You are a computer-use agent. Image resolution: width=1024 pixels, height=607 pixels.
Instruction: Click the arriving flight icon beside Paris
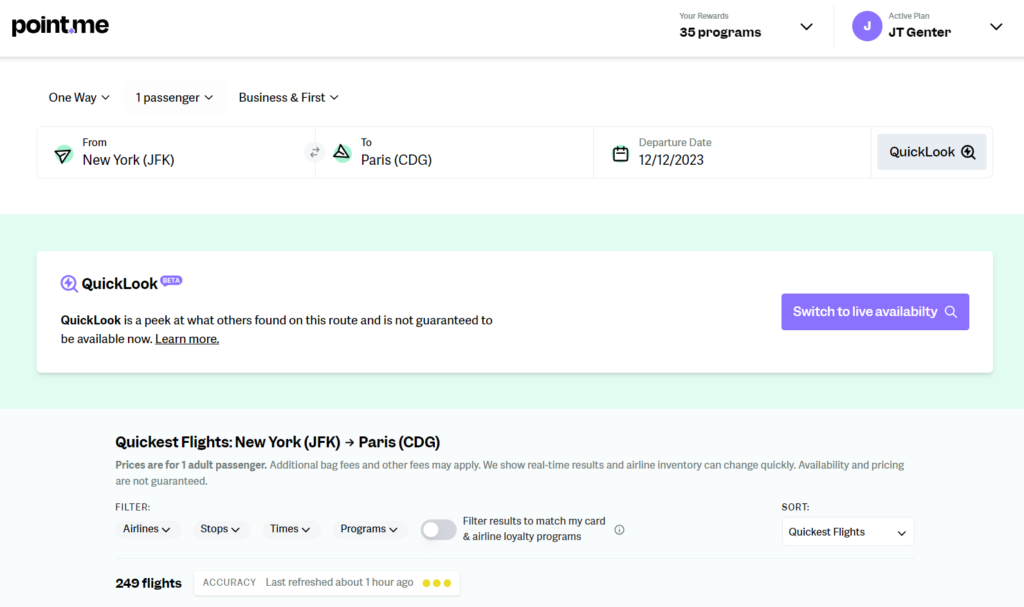pyautogui.click(x=340, y=152)
